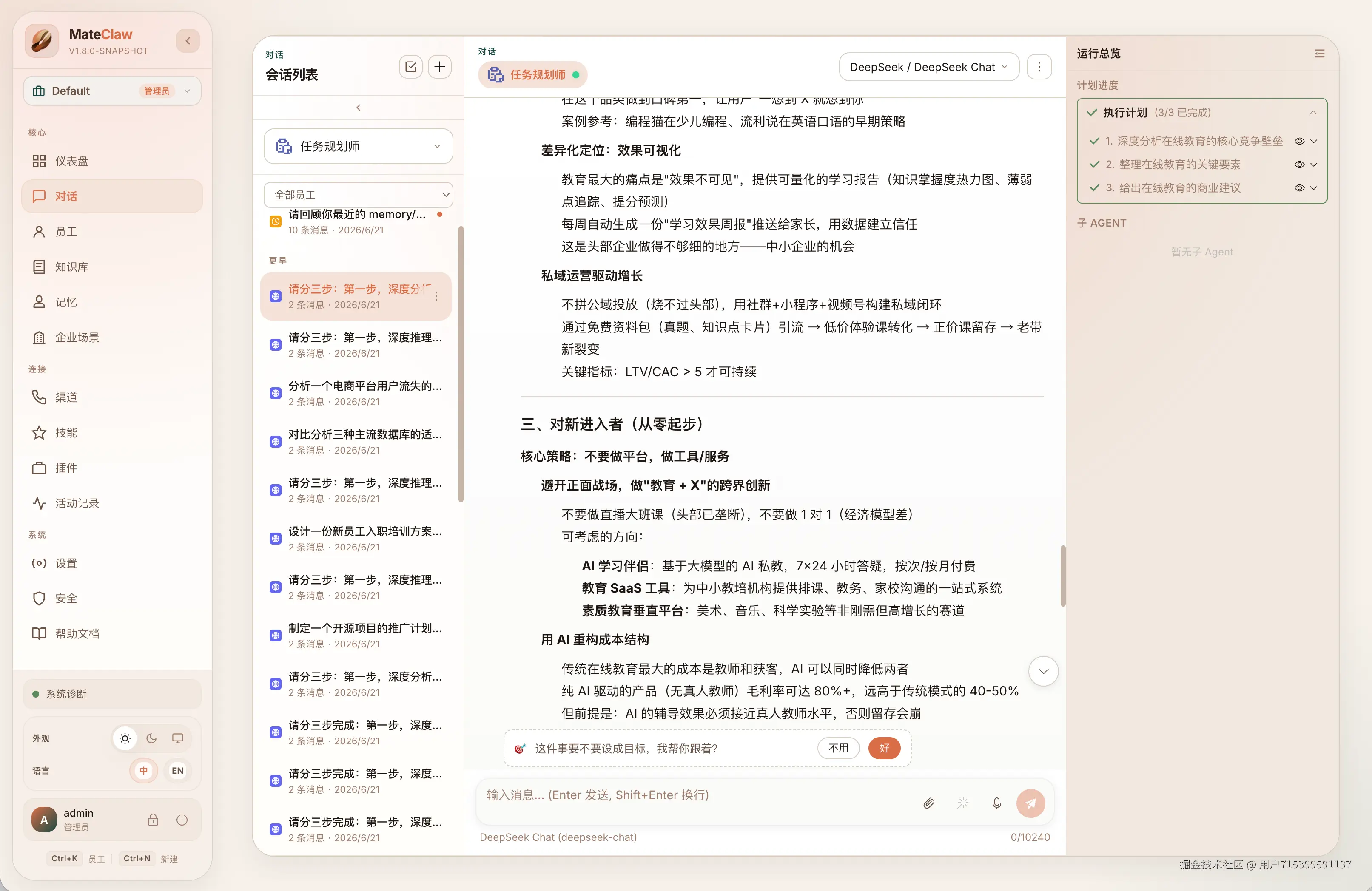Click the 设置 settings icon
This screenshot has height=891, width=1372.
click(39, 563)
